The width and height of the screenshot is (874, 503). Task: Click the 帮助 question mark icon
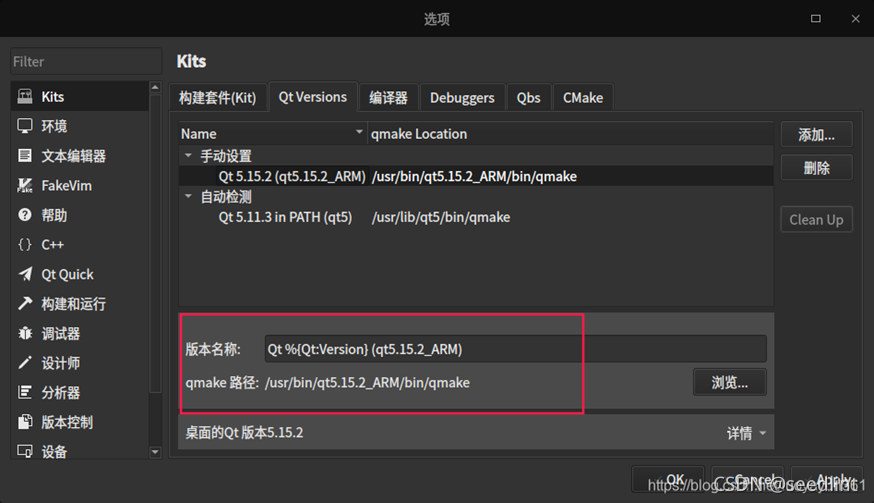pos(25,215)
